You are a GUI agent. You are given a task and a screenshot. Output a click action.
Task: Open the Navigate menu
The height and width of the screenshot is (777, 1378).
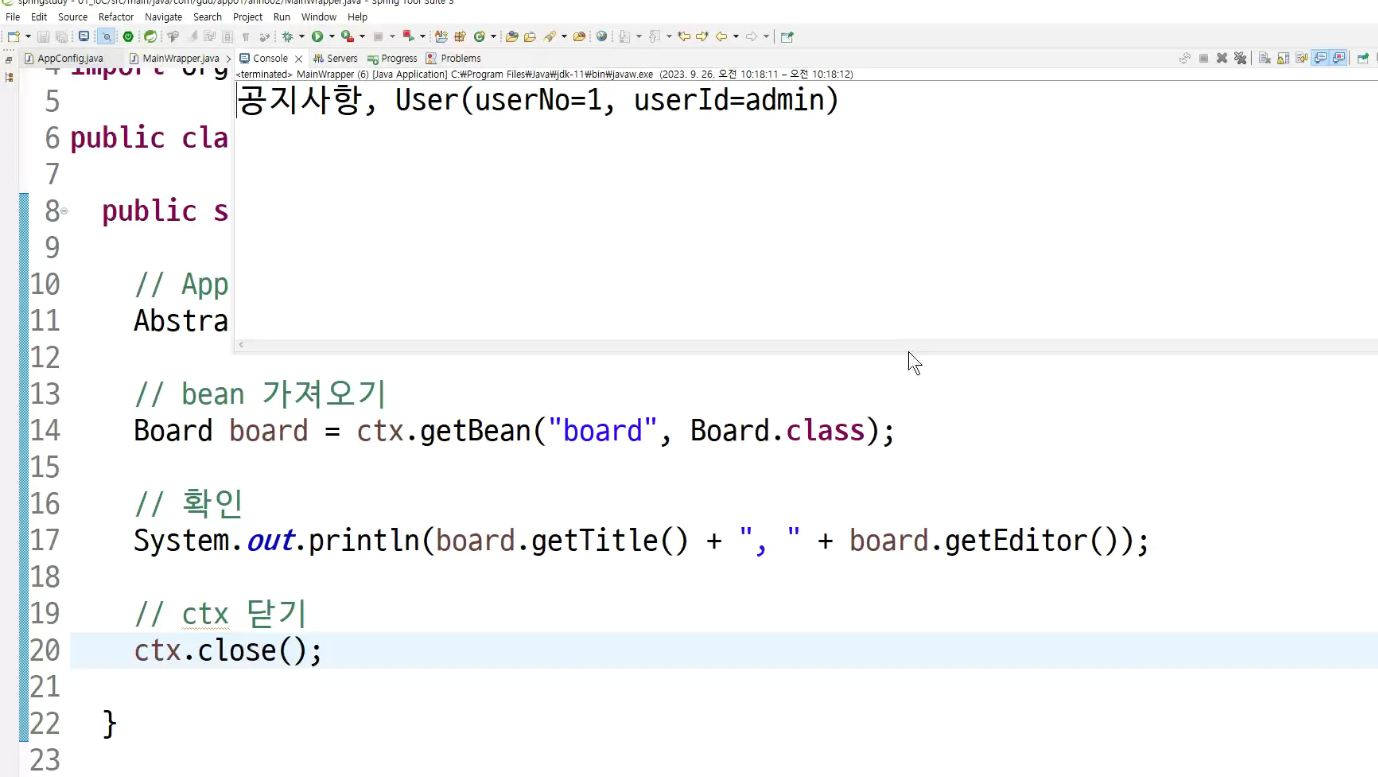pyautogui.click(x=164, y=17)
